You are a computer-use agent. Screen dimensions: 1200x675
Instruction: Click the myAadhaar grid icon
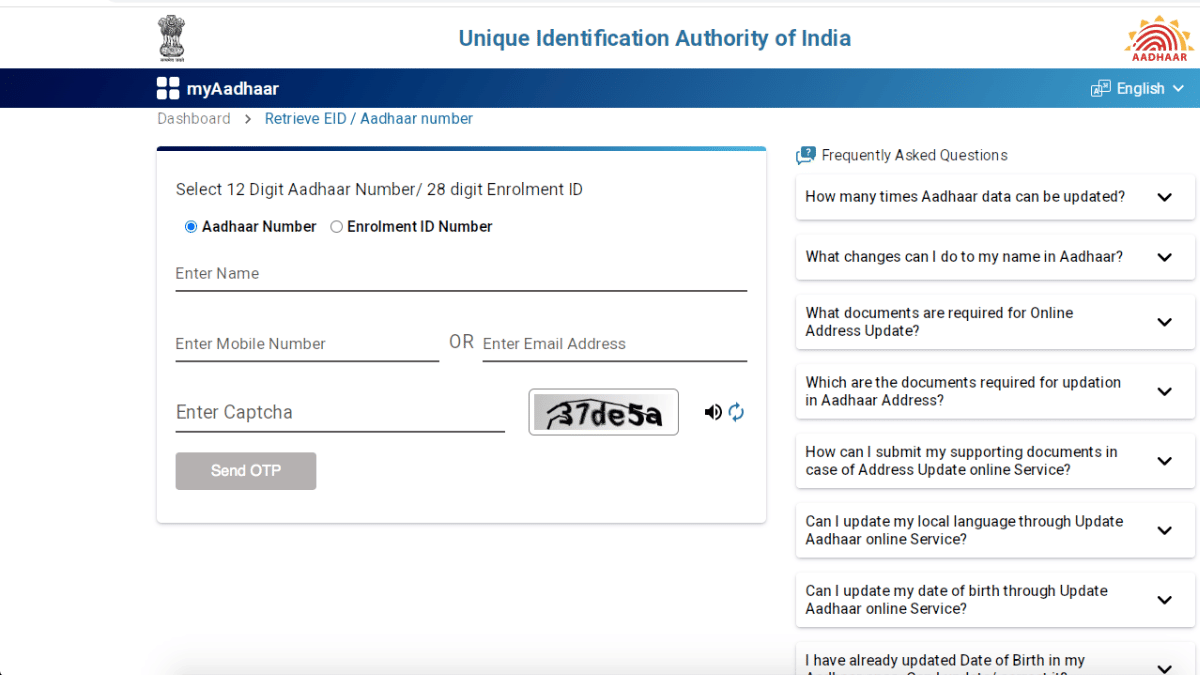(x=167, y=88)
